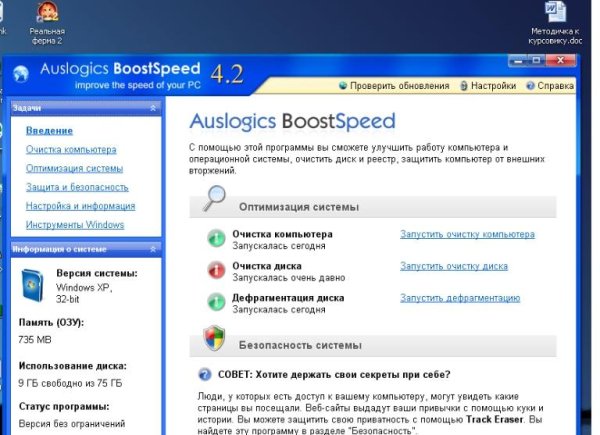Click the Версия без ограничений status text
The height and width of the screenshot is (435, 600).
(72, 424)
